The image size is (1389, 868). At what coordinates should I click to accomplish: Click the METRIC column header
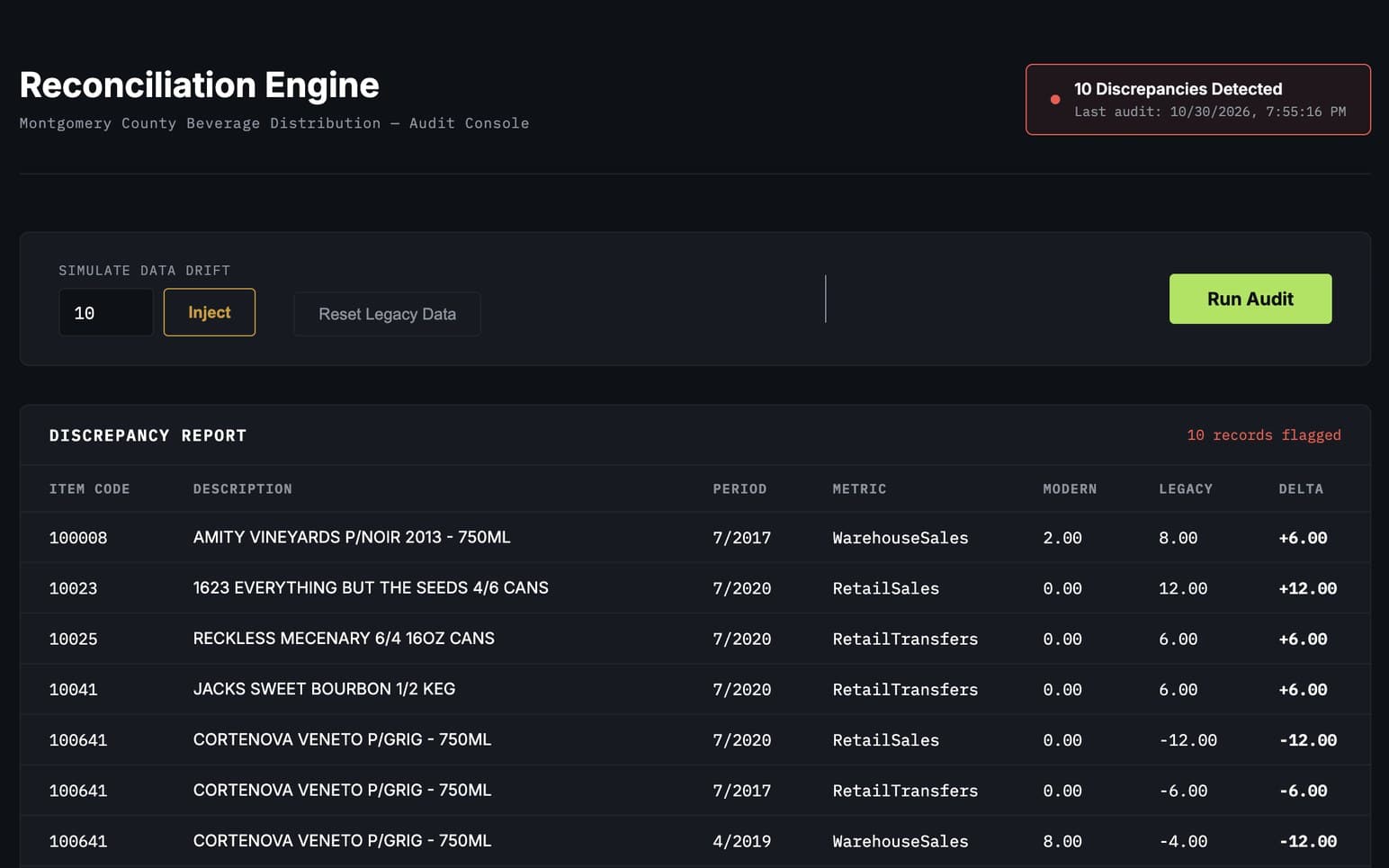[x=859, y=489]
